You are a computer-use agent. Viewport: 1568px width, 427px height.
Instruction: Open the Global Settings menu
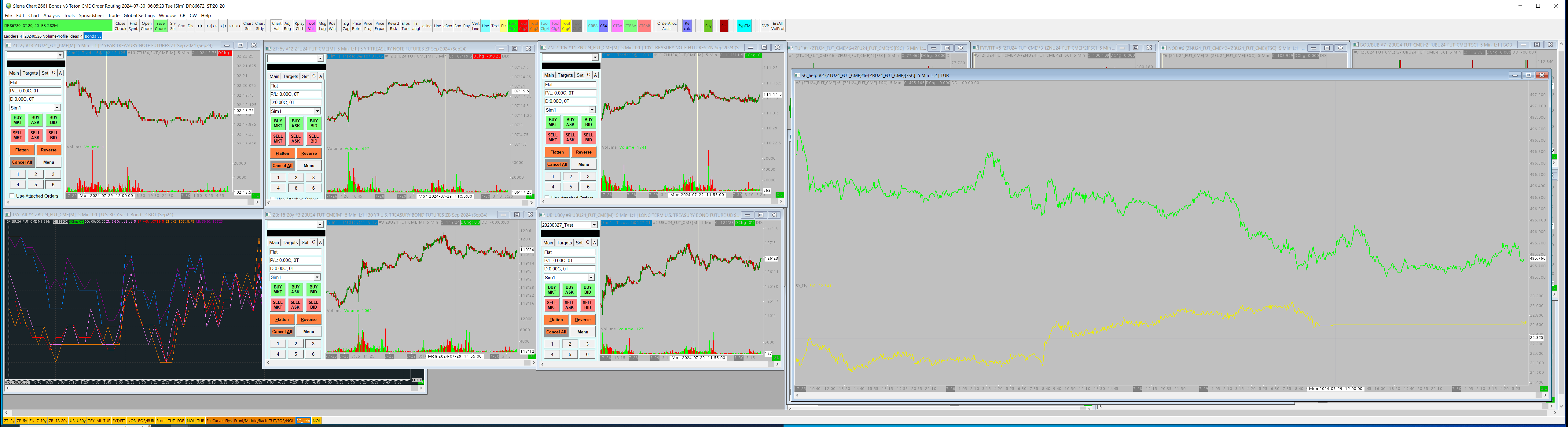click(x=139, y=15)
